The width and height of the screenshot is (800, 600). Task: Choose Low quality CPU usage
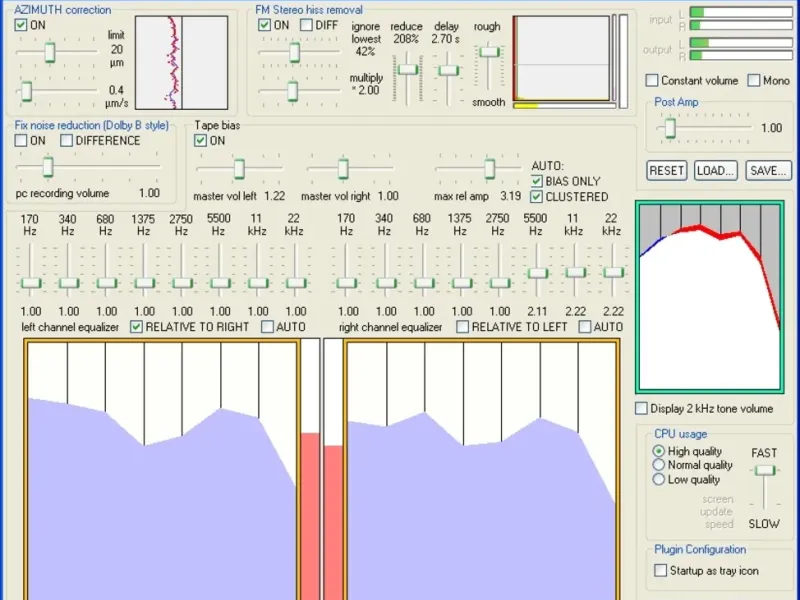[659, 479]
